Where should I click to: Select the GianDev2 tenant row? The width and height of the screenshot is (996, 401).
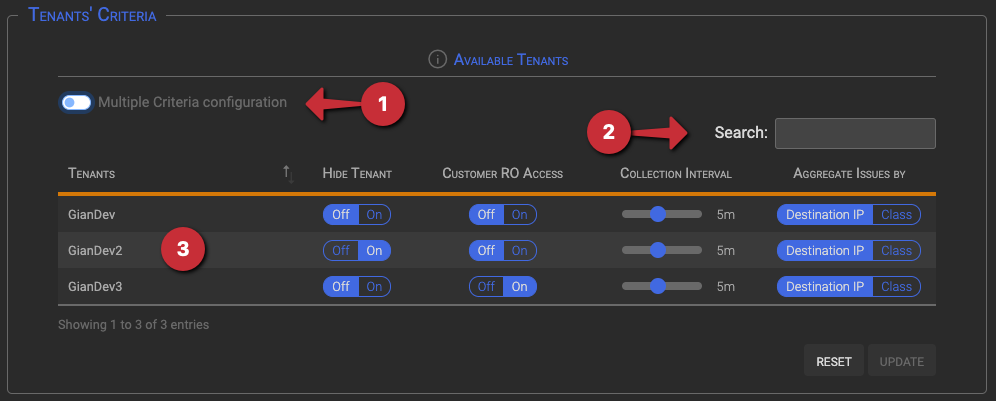(497, 250)
